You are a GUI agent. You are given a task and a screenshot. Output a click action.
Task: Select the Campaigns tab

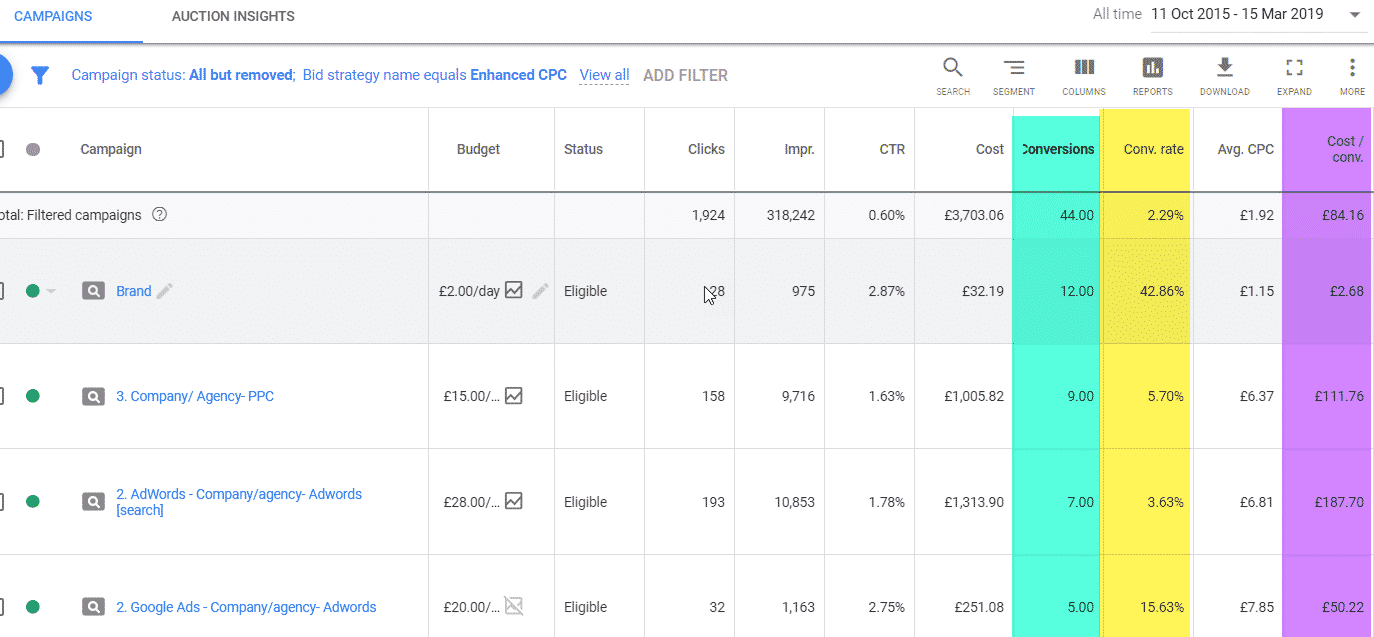53,17
